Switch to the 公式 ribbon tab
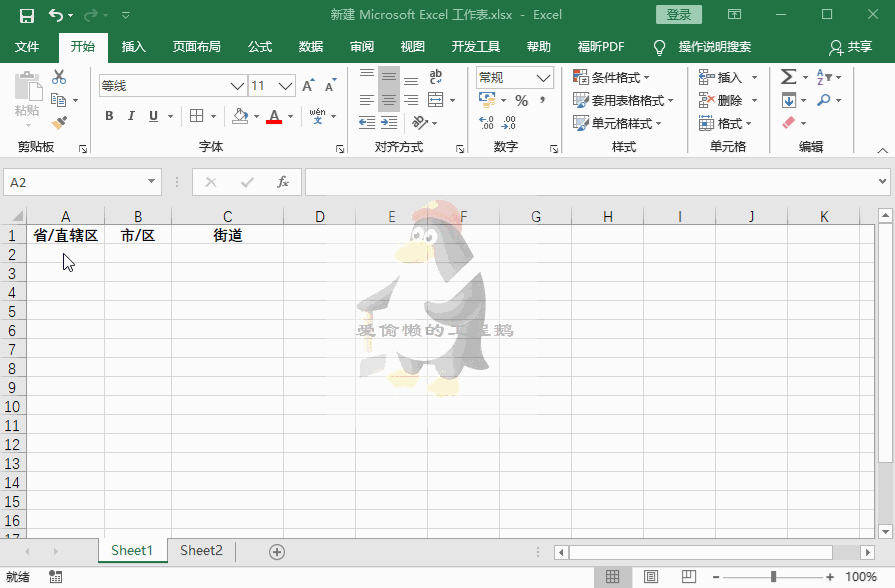Screen dimensions: 895x588 pyautogui.click(x=260, y=47)
